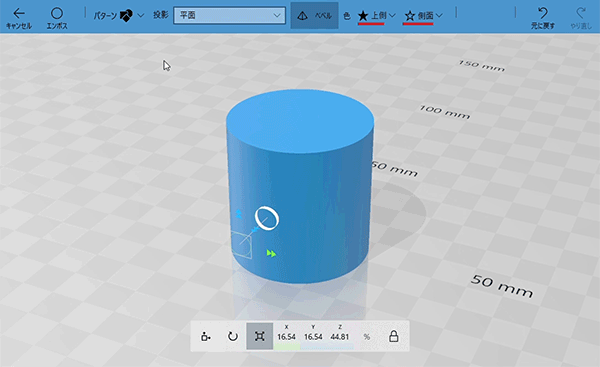
Task: Click the large 50 mm ruler label
Action: click(x=502, y=286)
